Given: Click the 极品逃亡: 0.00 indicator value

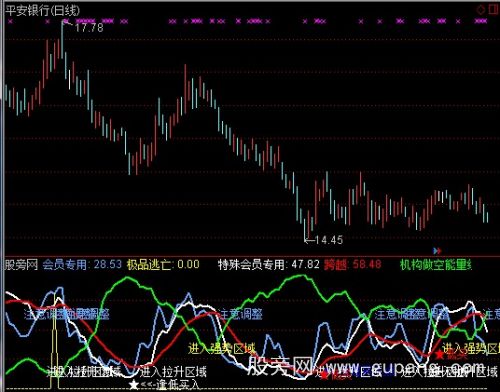Looking at the screenshot, I should pos(163,265).
